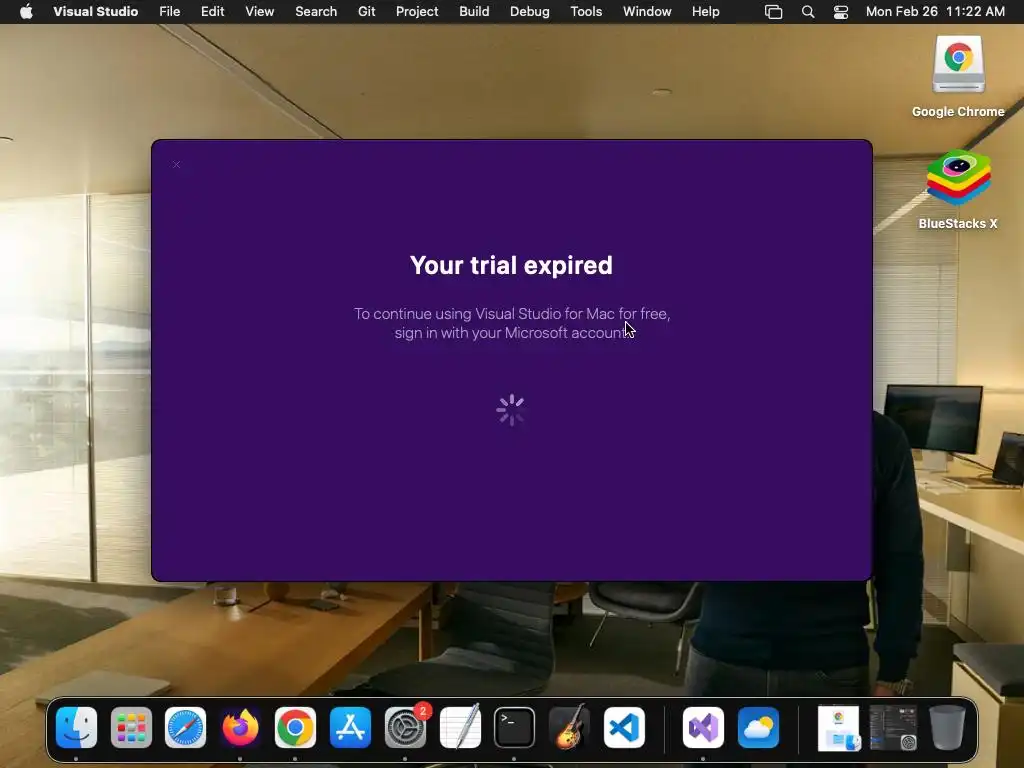Open Finder from the Dock

(76, 727)
